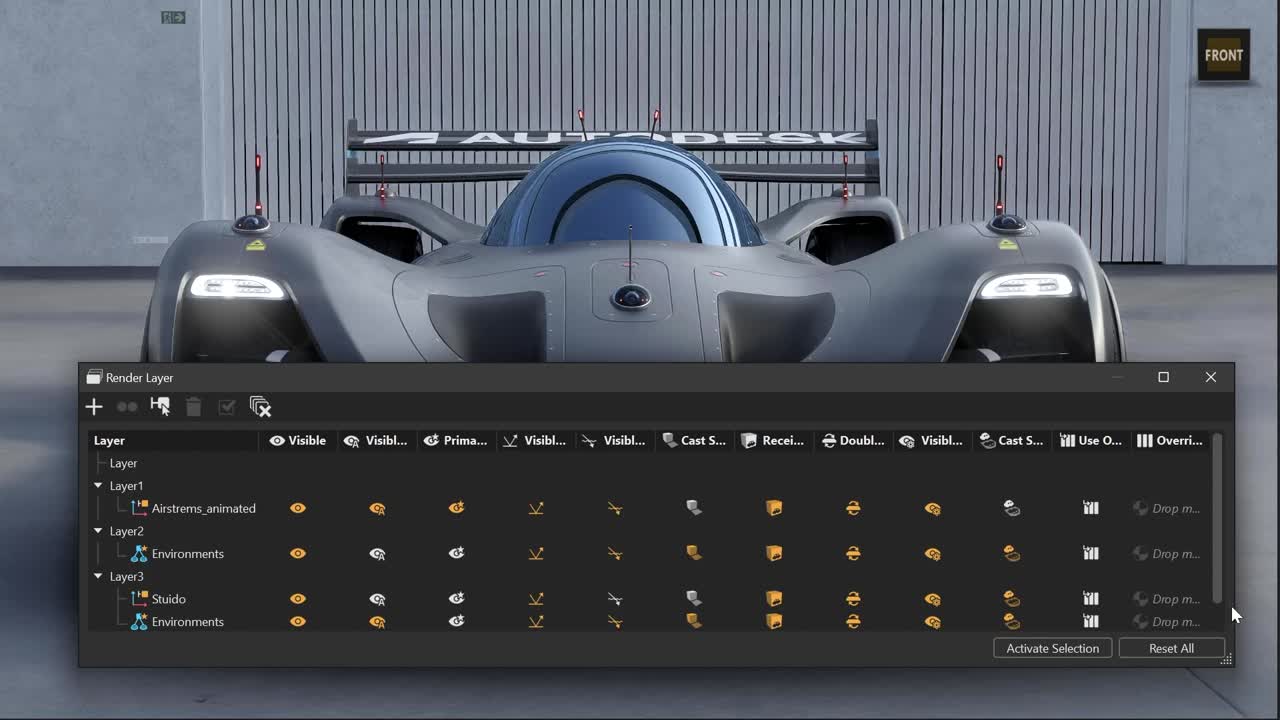Delete the layer with the trash icon

pos(194,407)
